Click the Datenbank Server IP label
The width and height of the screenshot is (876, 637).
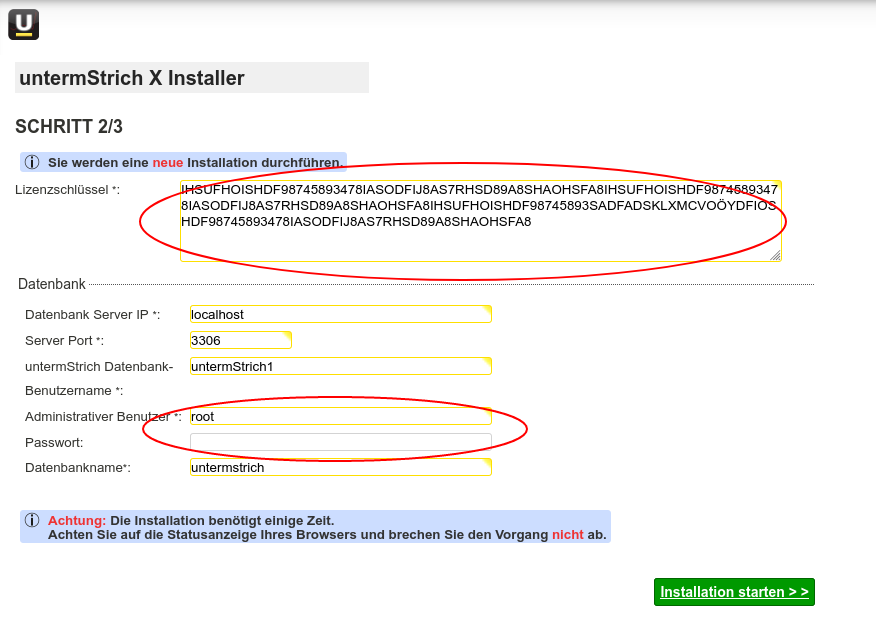pos(92,315)
